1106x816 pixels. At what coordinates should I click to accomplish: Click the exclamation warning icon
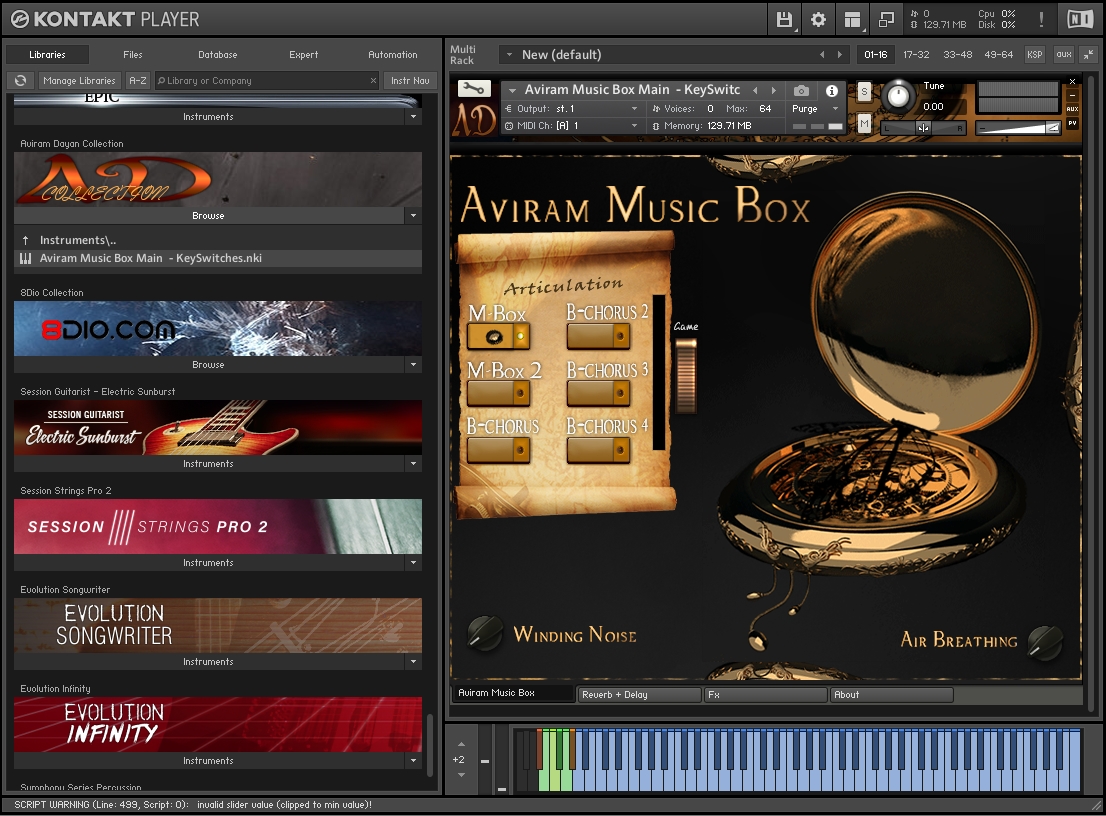tap(1041, 20)
